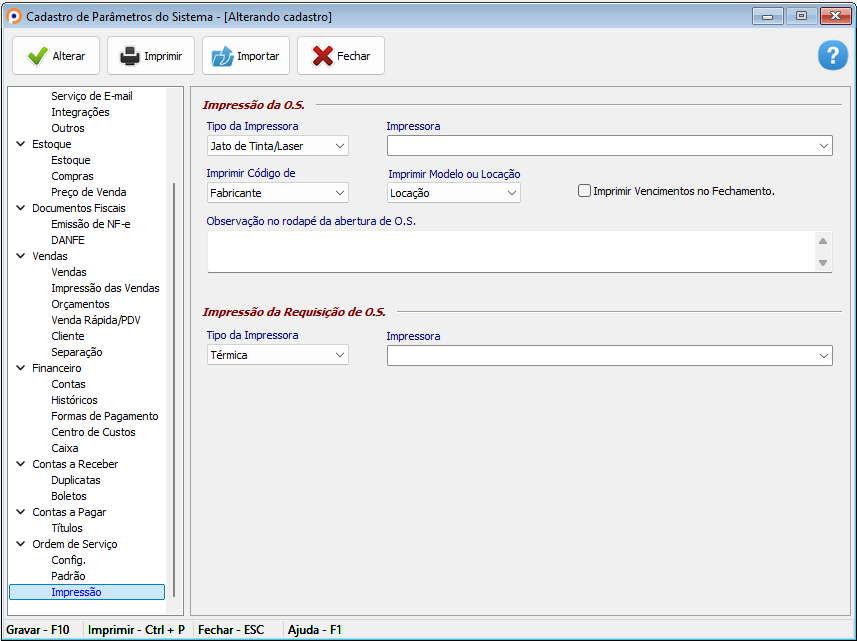Click the Importar folder arrow icon
Screen dimensions: 857x641
(x=222, y=56)
